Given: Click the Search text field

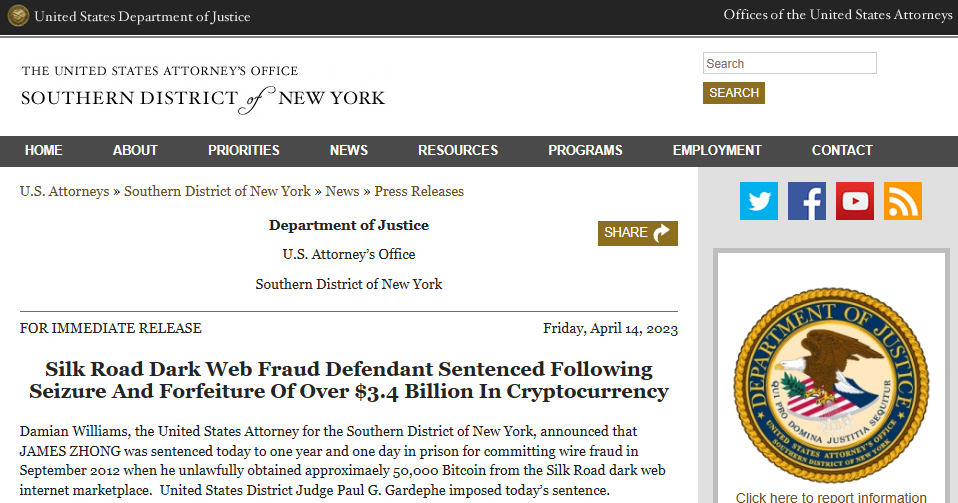Looking at the screenshot, I should coord(789,64).
